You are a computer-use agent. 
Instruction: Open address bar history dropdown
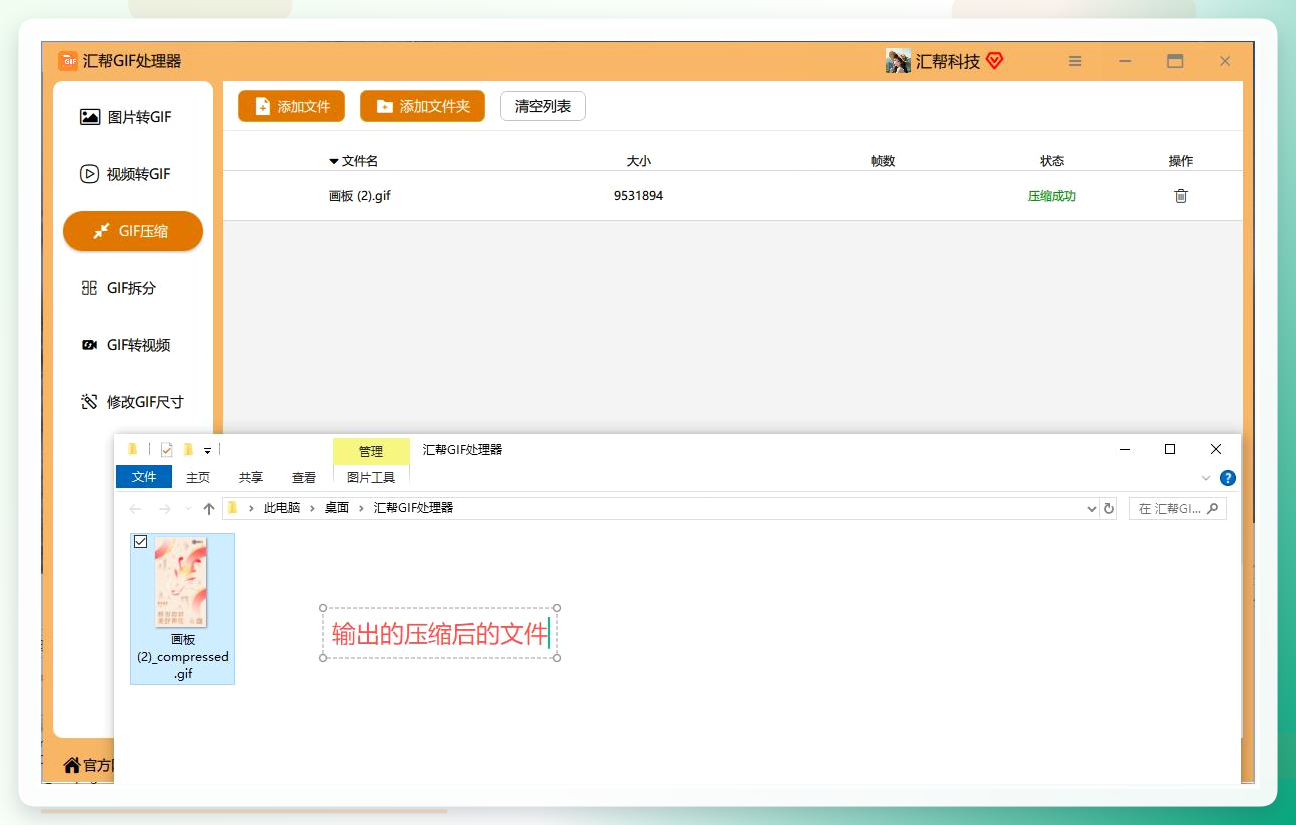[1091, 508]
